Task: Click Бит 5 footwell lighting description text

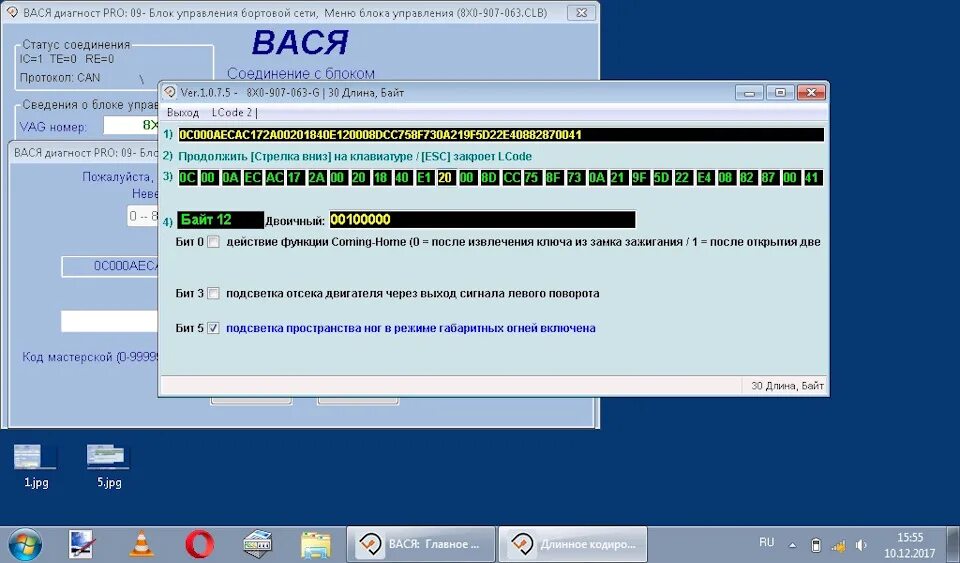Action: [x=411, y=328]
